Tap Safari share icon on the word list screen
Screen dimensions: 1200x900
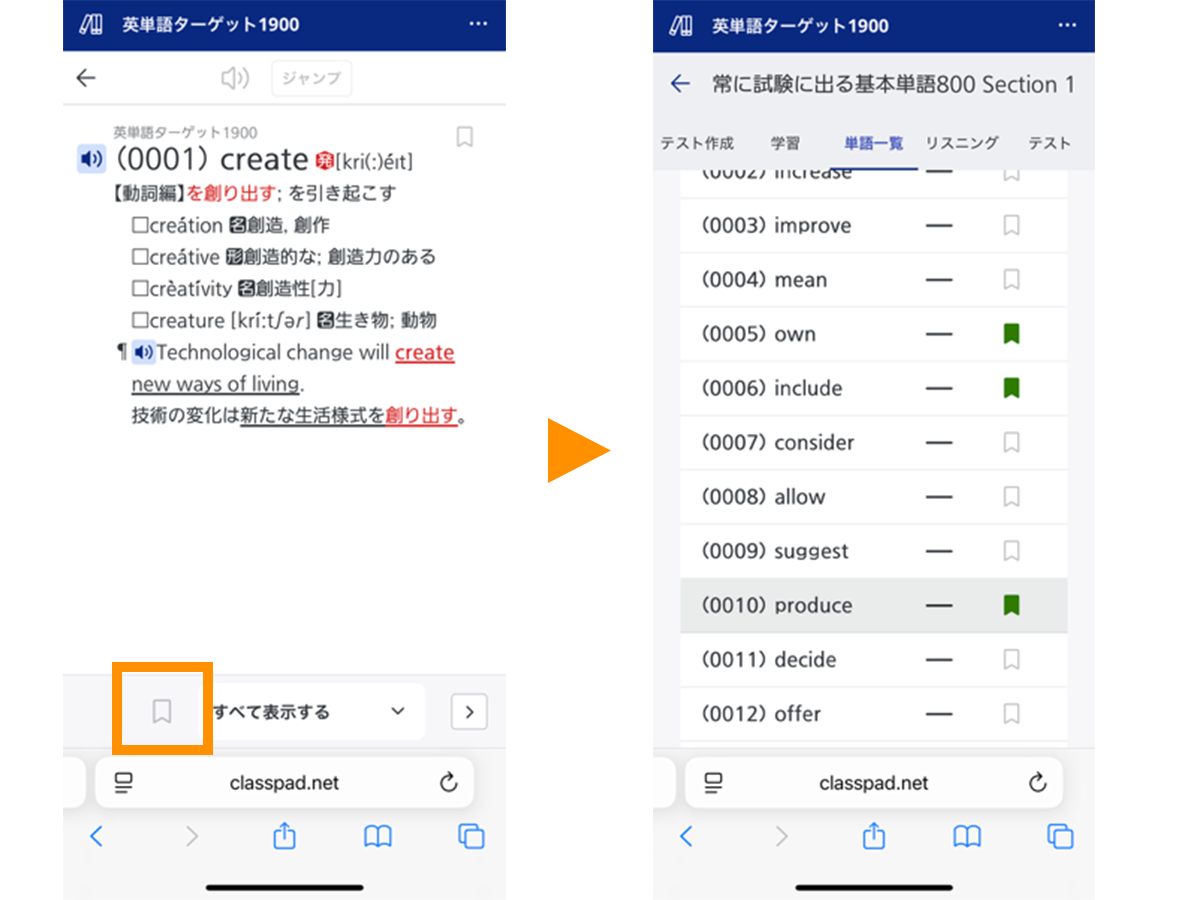click(x=875, y=835)
